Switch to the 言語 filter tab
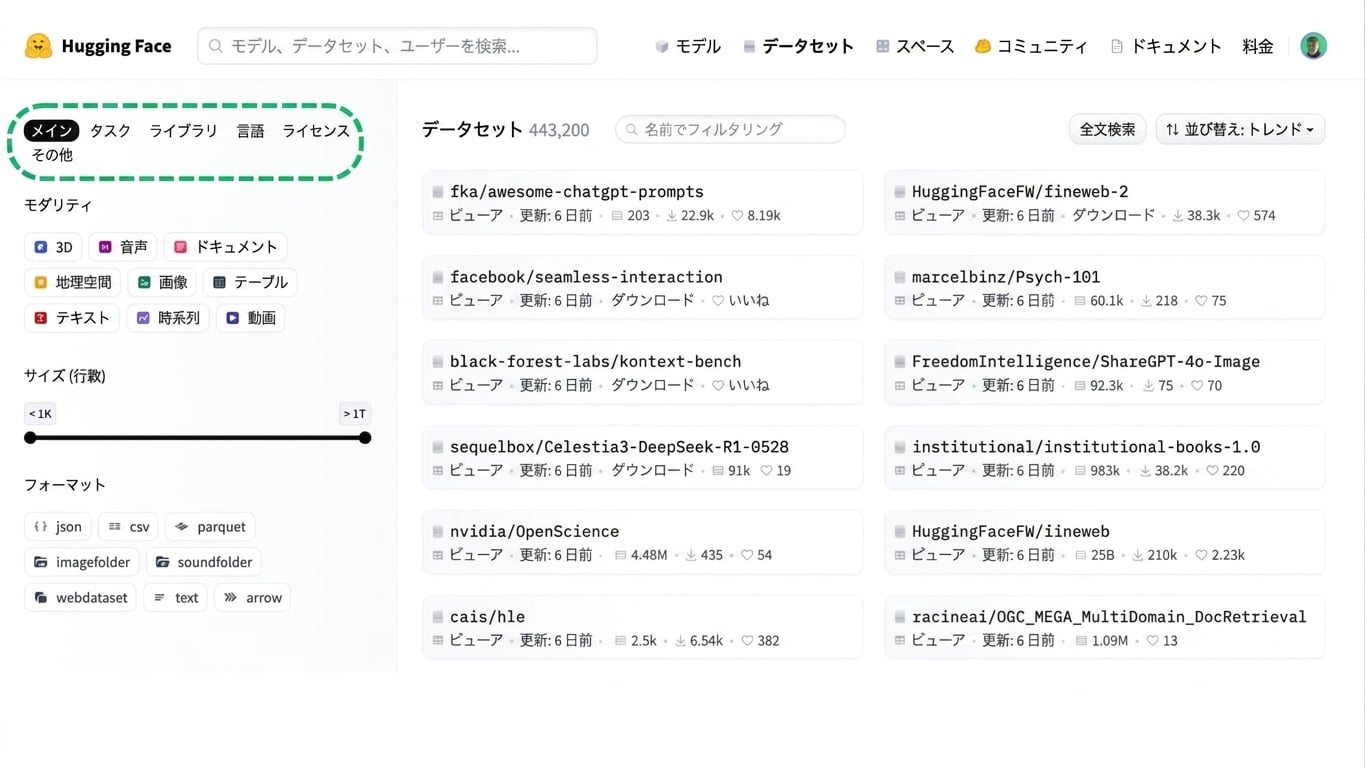The width and height of the screenshot is (1365, 768). pyautogui.click(x=250, y=131)
